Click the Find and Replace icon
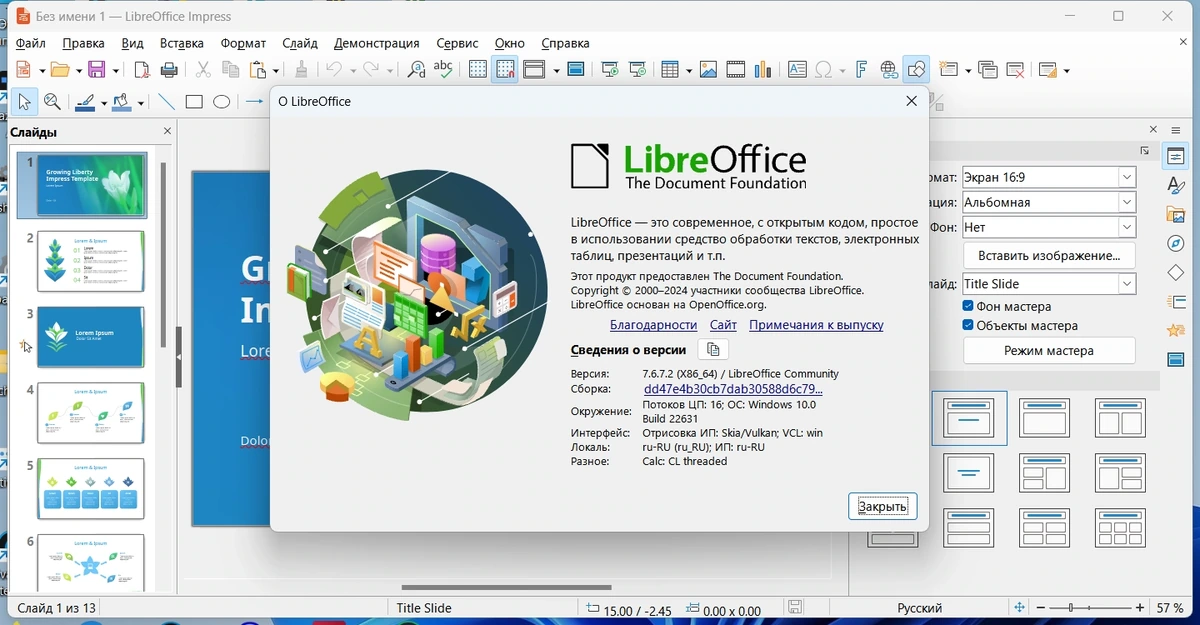The image size is (1200, 625). point(416,69)
